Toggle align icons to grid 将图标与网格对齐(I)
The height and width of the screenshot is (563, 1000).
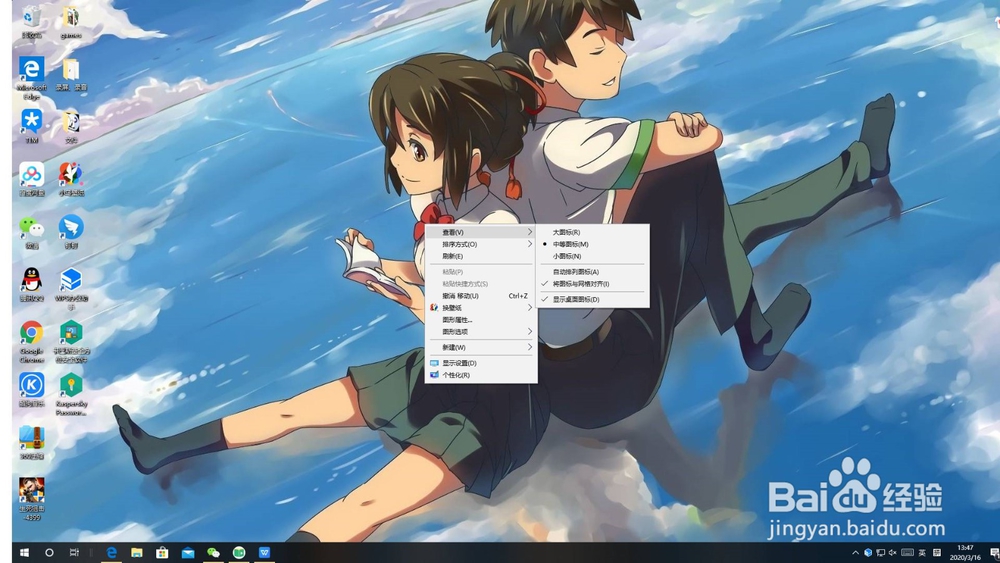(592, 284)
